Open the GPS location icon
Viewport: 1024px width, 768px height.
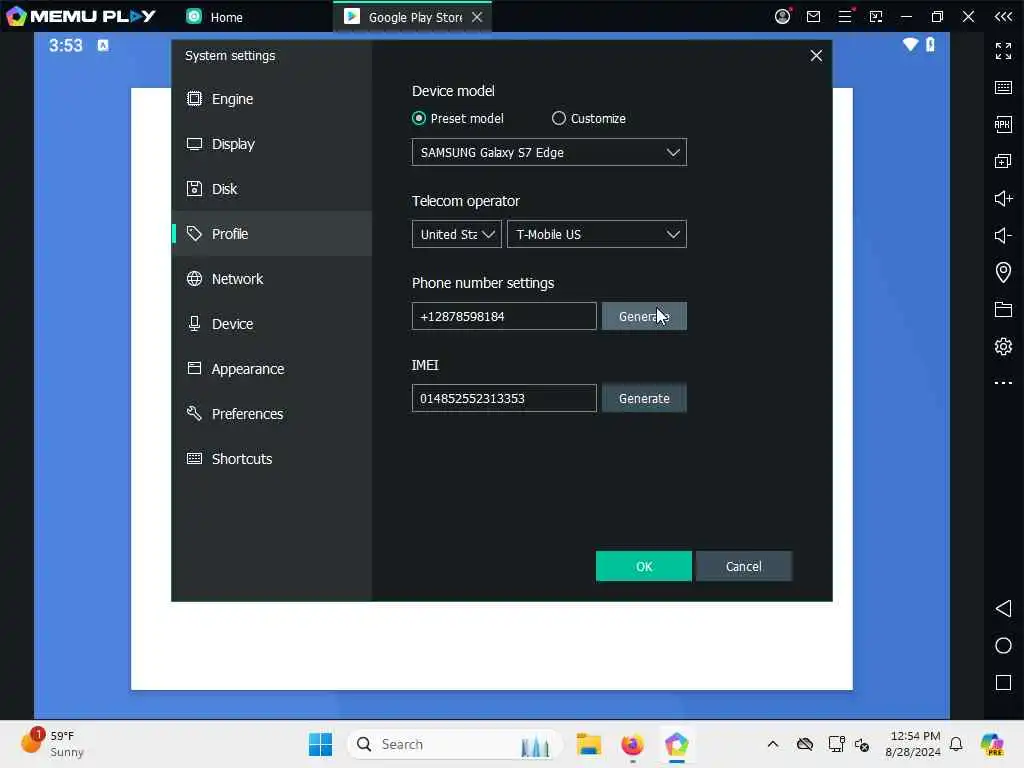pos(1003,272)
